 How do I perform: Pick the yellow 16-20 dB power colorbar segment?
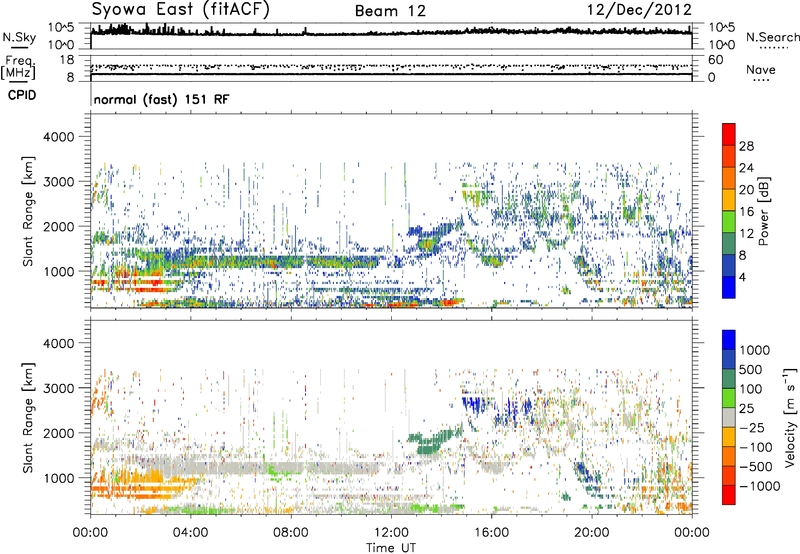click(729, 200)
